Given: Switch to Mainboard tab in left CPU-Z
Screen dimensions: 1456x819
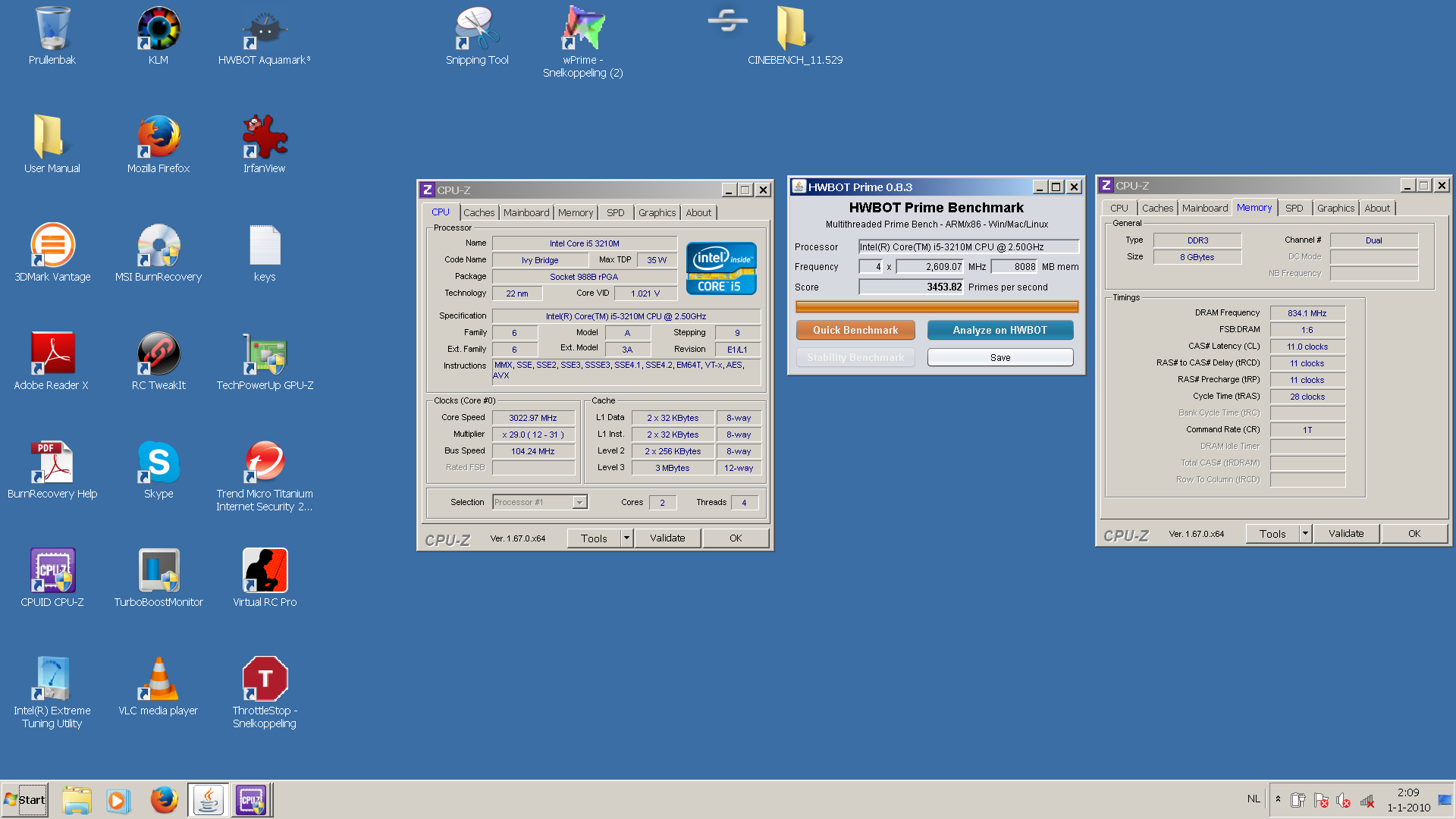Looking at the screenshot, I should tap(526, 213).
